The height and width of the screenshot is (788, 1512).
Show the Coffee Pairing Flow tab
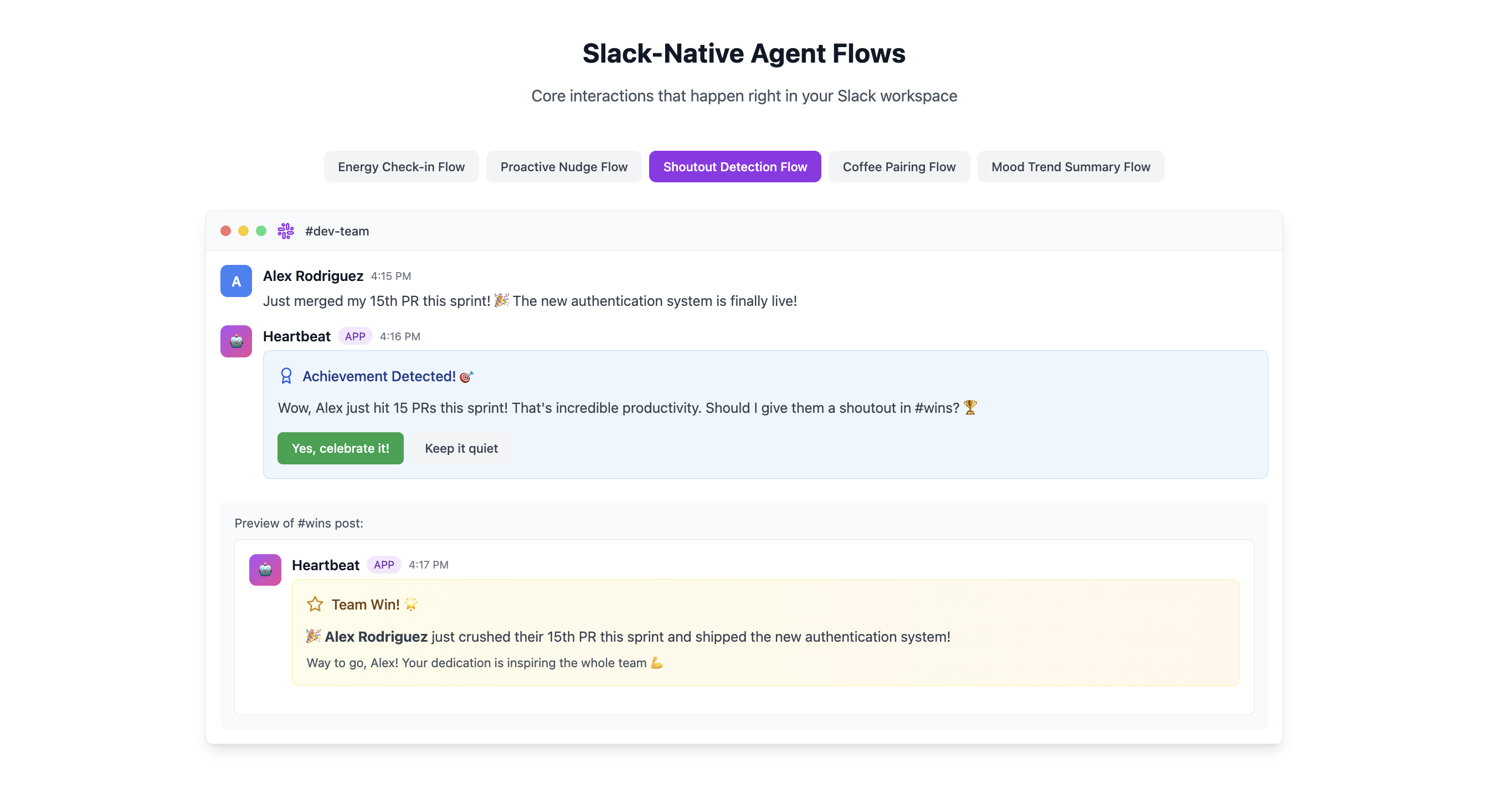click(899, 167)
